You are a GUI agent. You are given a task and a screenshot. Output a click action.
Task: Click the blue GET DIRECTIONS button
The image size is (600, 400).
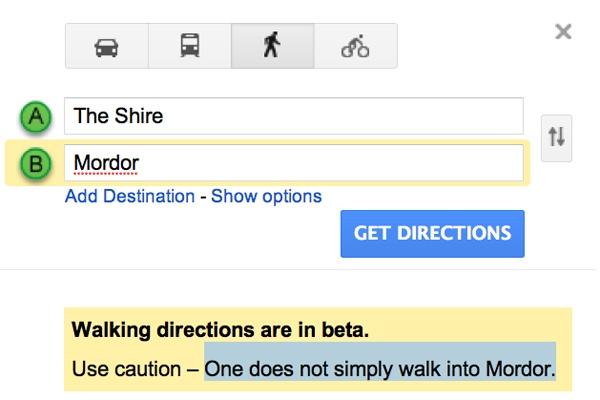pyautogui.click(x=432, y=233)
